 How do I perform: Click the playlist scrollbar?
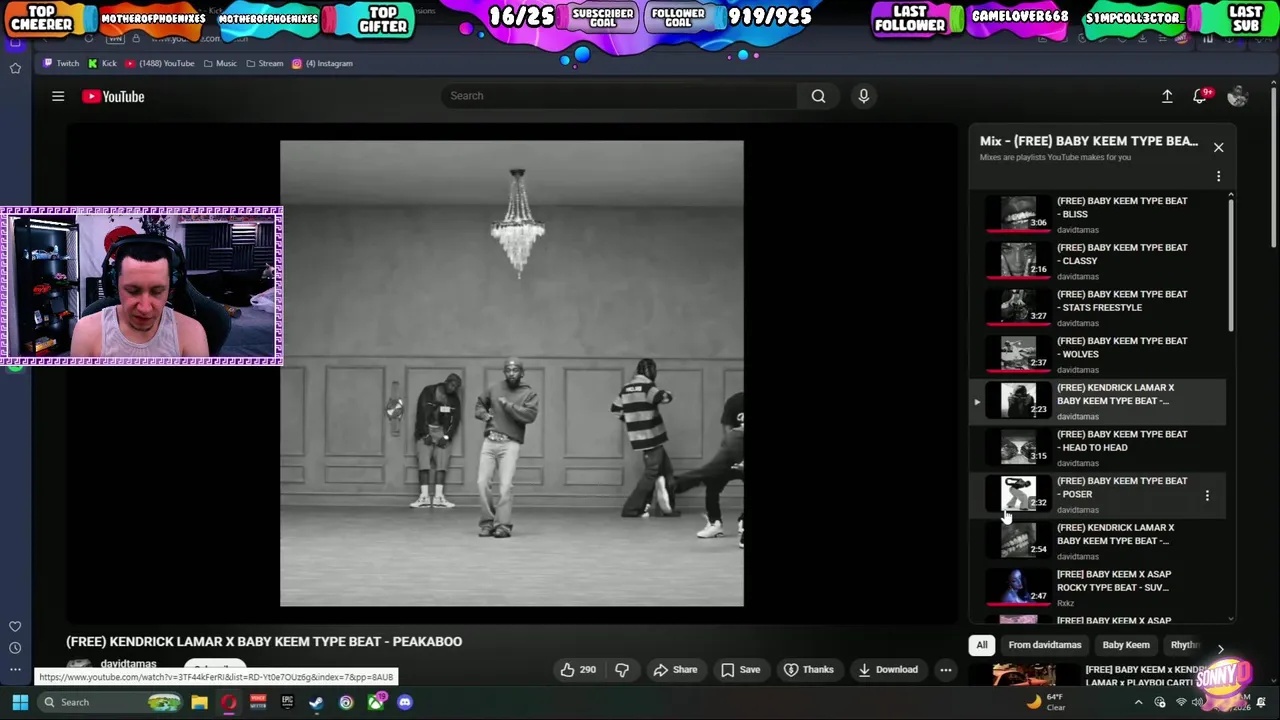tap(1231, 265)
